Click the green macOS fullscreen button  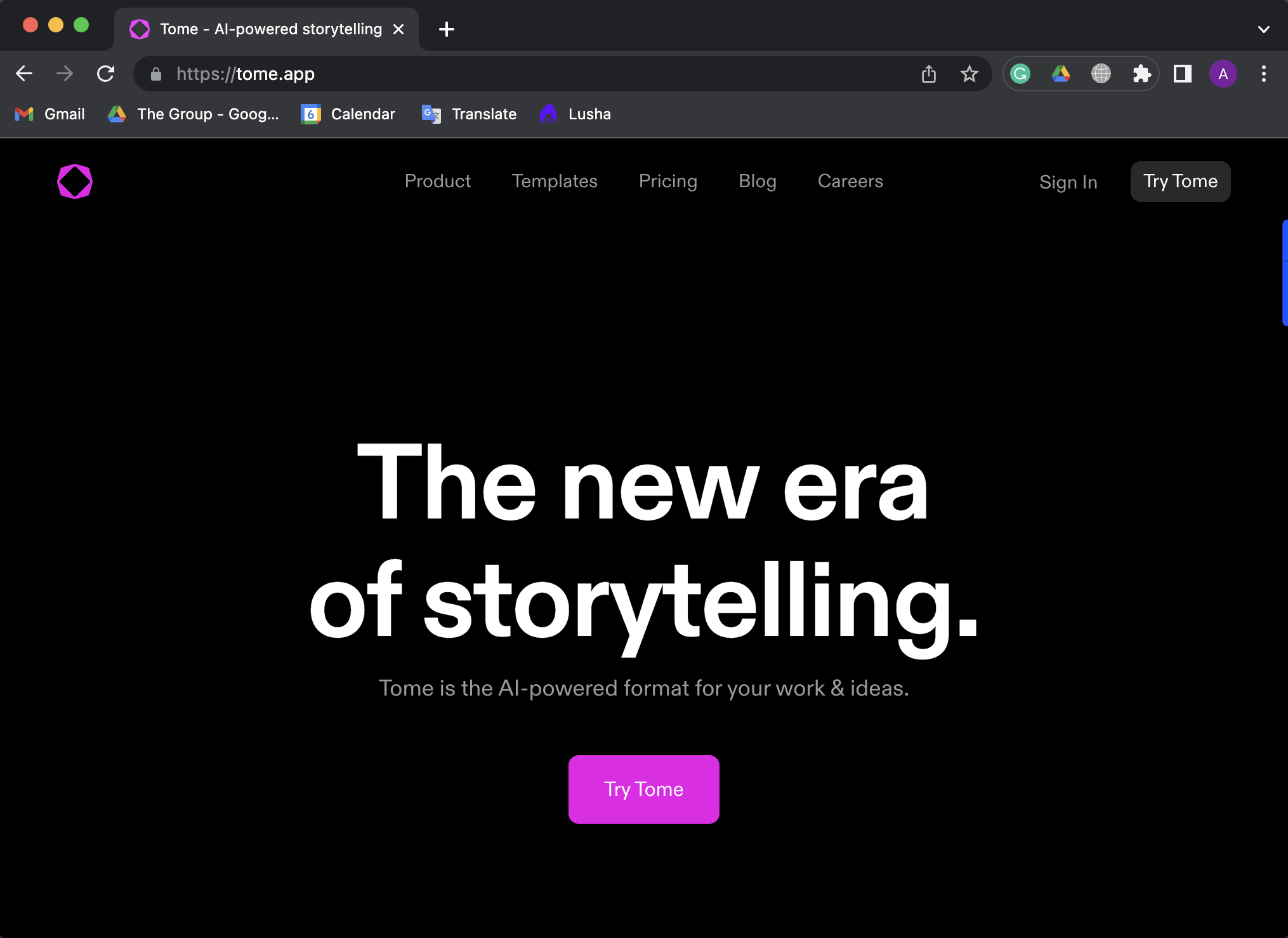(x=81, y=25)
